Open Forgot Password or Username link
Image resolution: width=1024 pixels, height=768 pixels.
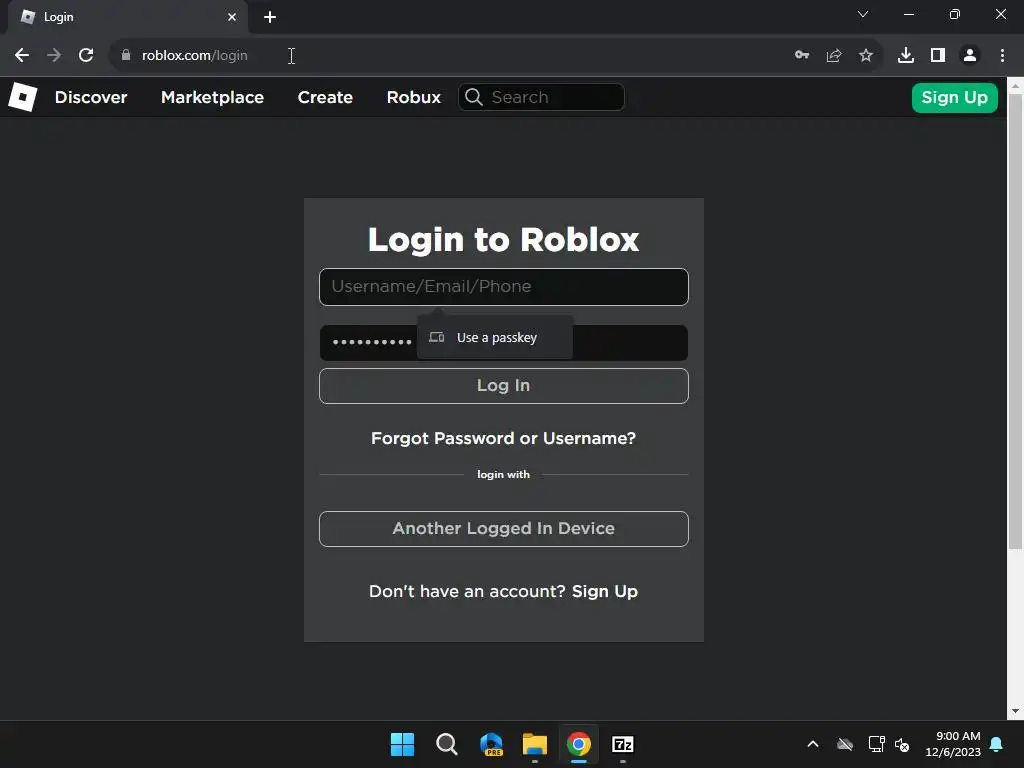click(504, 438)
